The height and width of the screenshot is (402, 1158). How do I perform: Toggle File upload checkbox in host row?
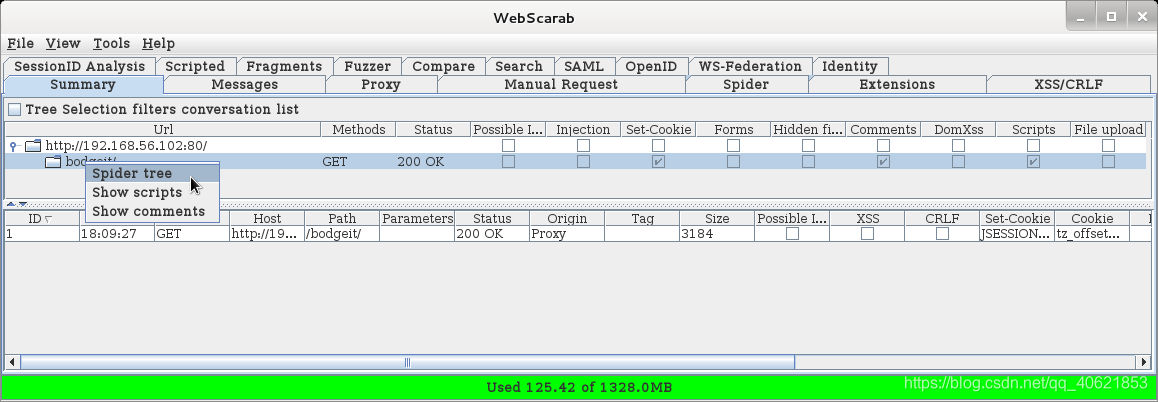(x=1109, y=146)
